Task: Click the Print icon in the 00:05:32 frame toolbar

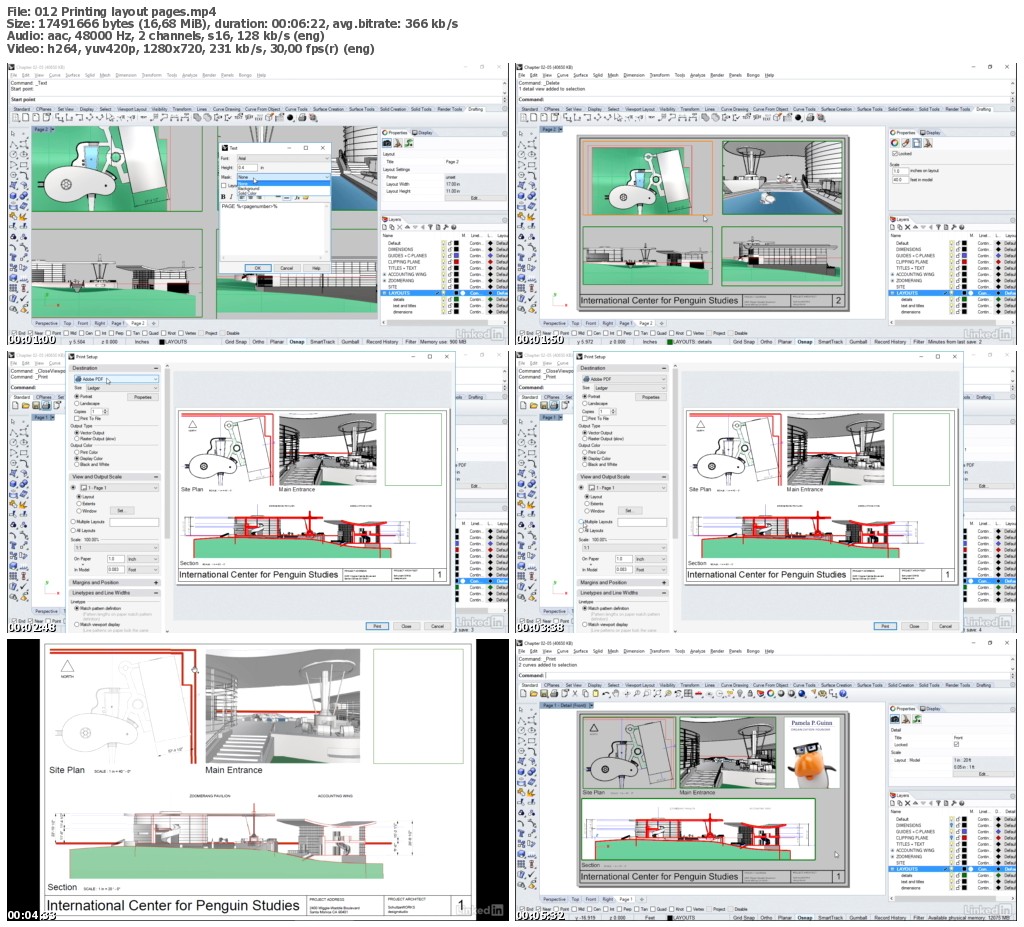Action: [554, 694]
